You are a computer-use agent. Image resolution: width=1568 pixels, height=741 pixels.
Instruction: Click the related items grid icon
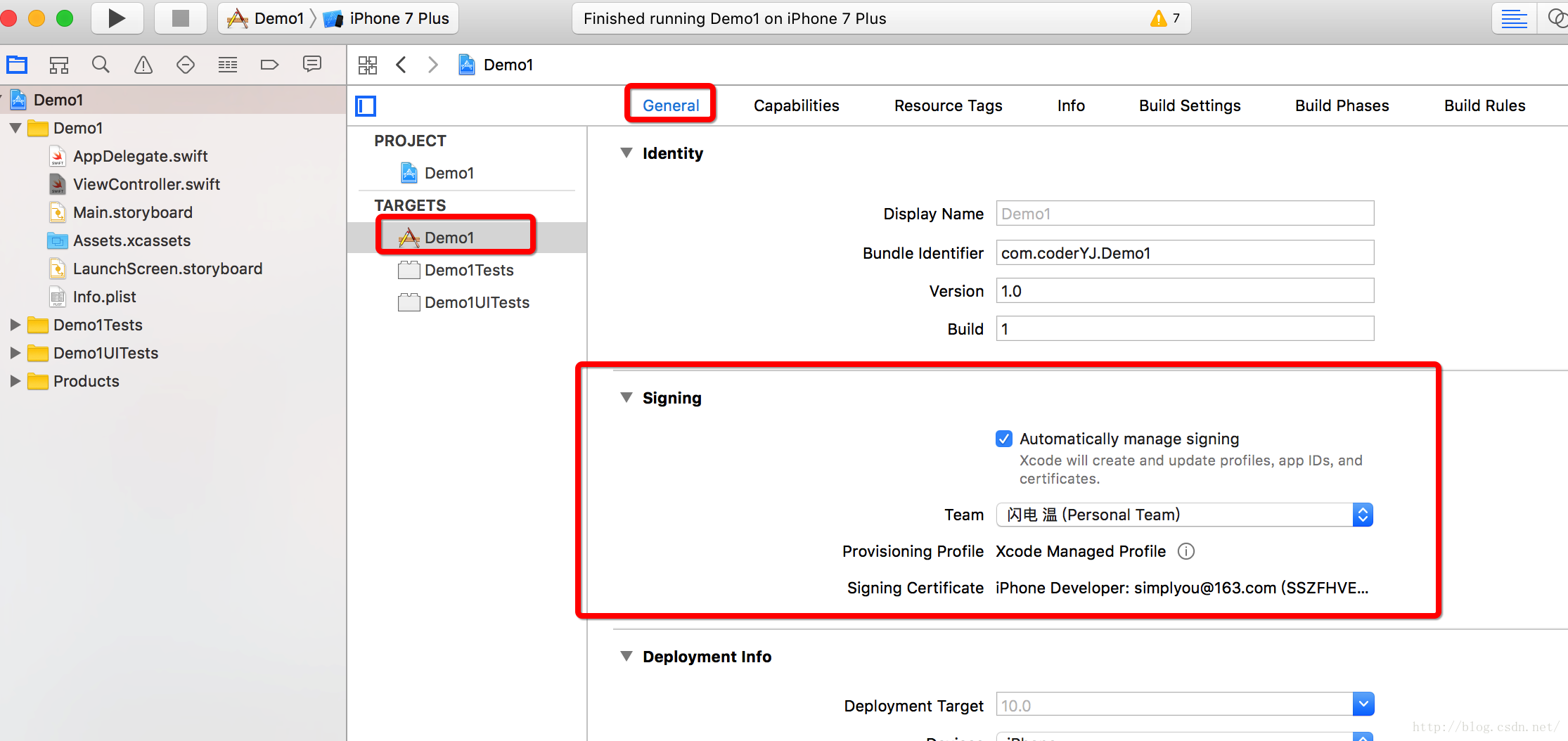click(x=368, y=65)
